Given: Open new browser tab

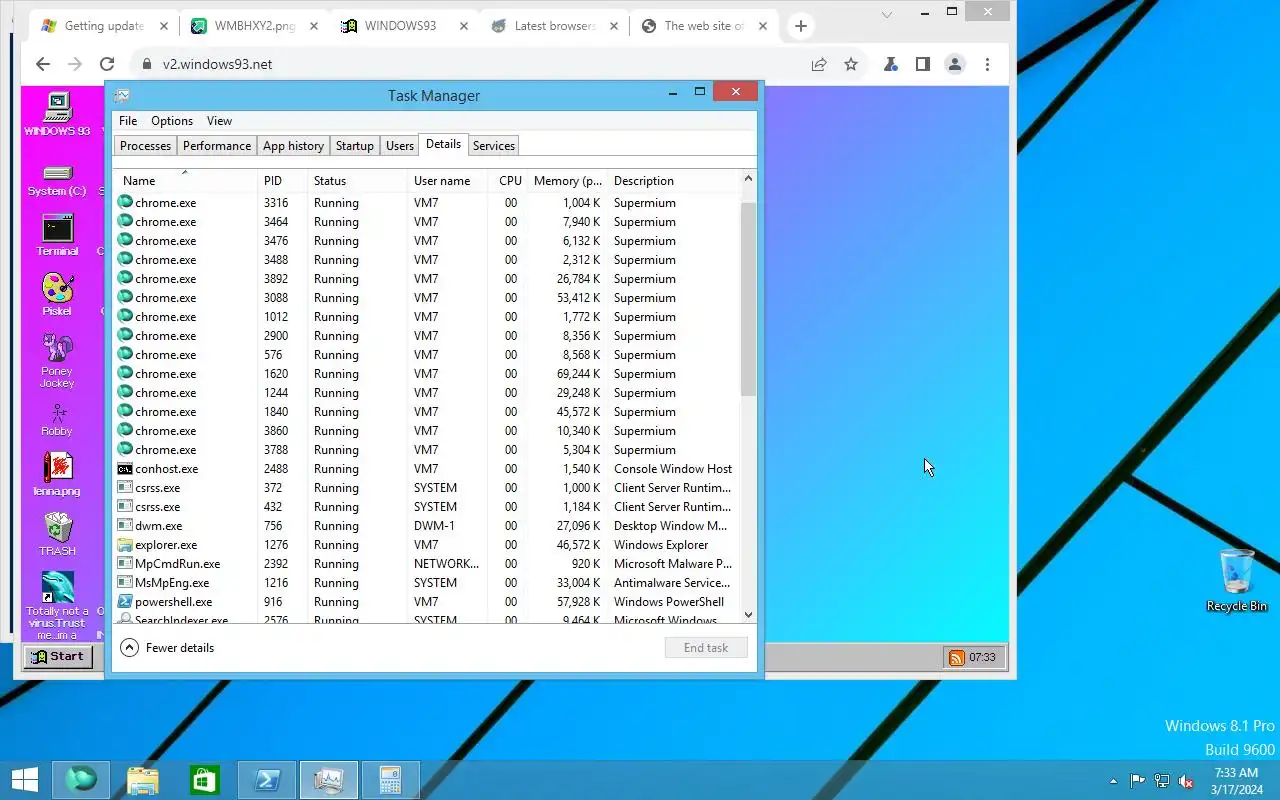Looking at the screenshot, I should click(x=800, y=26).
